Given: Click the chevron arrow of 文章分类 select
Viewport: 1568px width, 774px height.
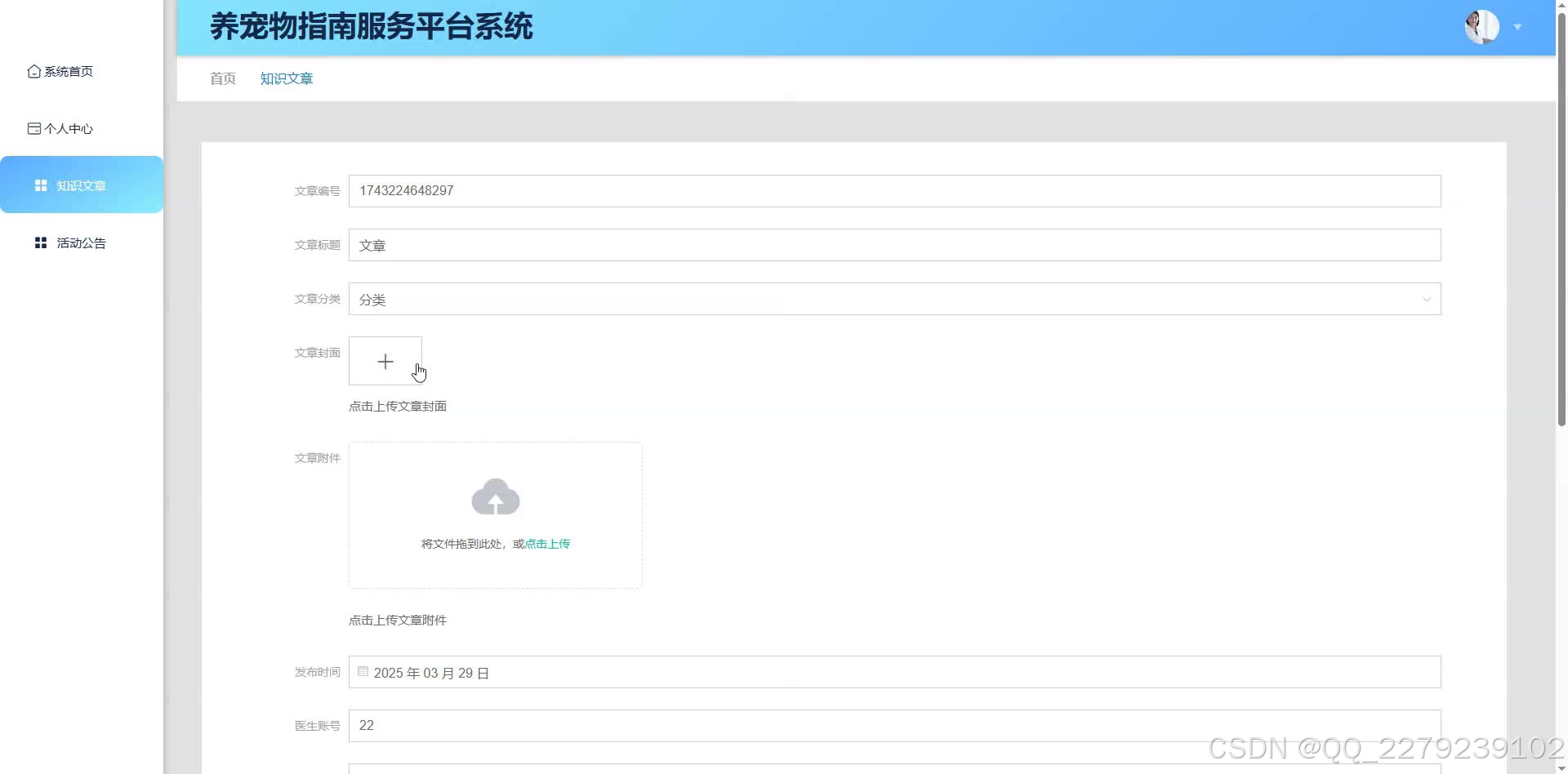Looking at the screenshot, I should click(x=1427, y=300).
